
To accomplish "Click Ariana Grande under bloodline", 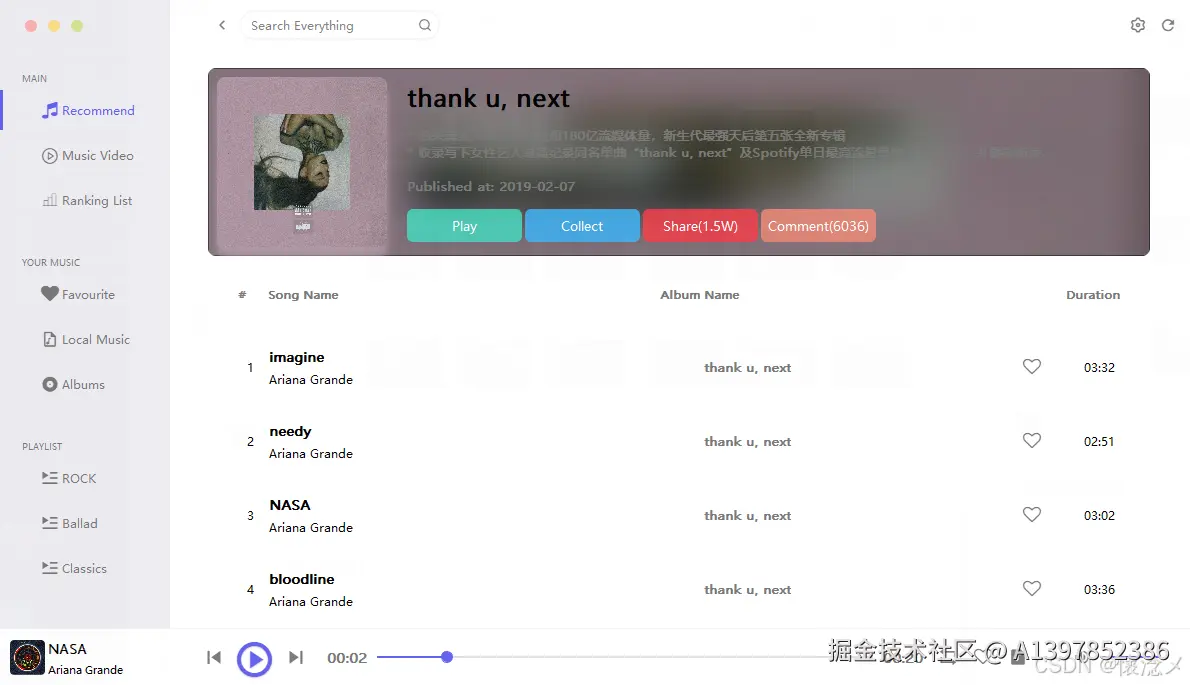I will click(x=311, y=602).
